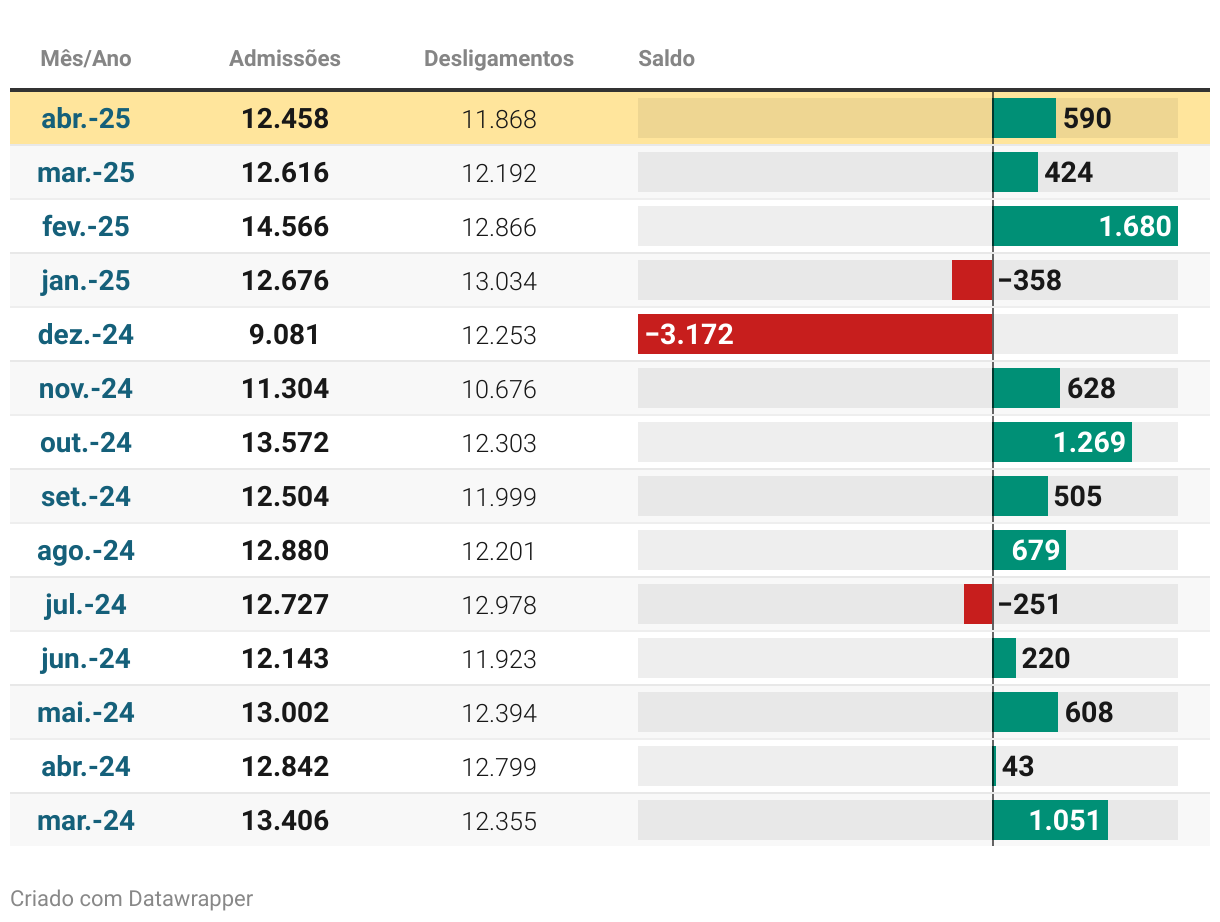Click the green 1.051 bar for mar.-24
The width and height of the screenshot is (1220, 922).
(1050, 820)
